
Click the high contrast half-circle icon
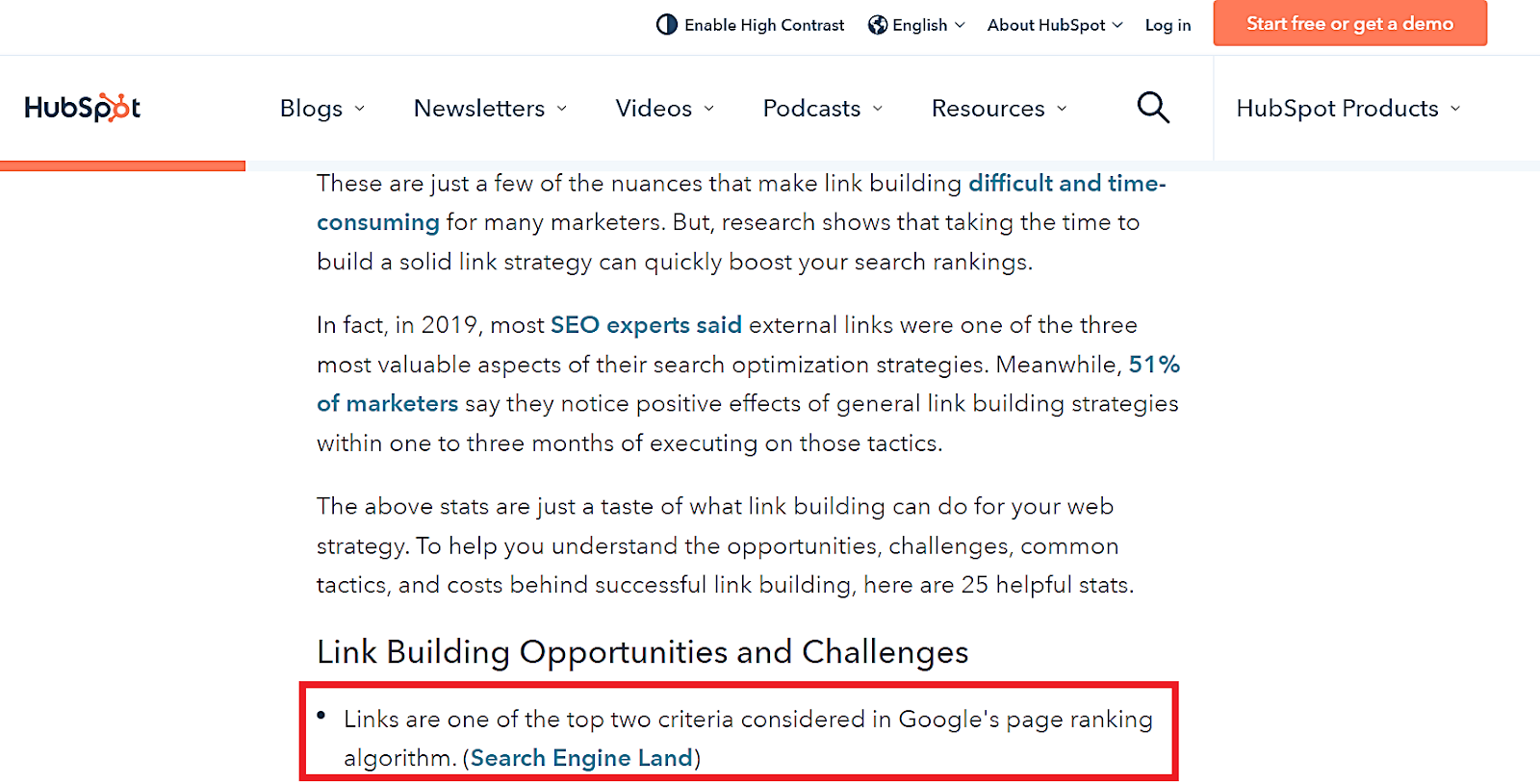(666, 25)
